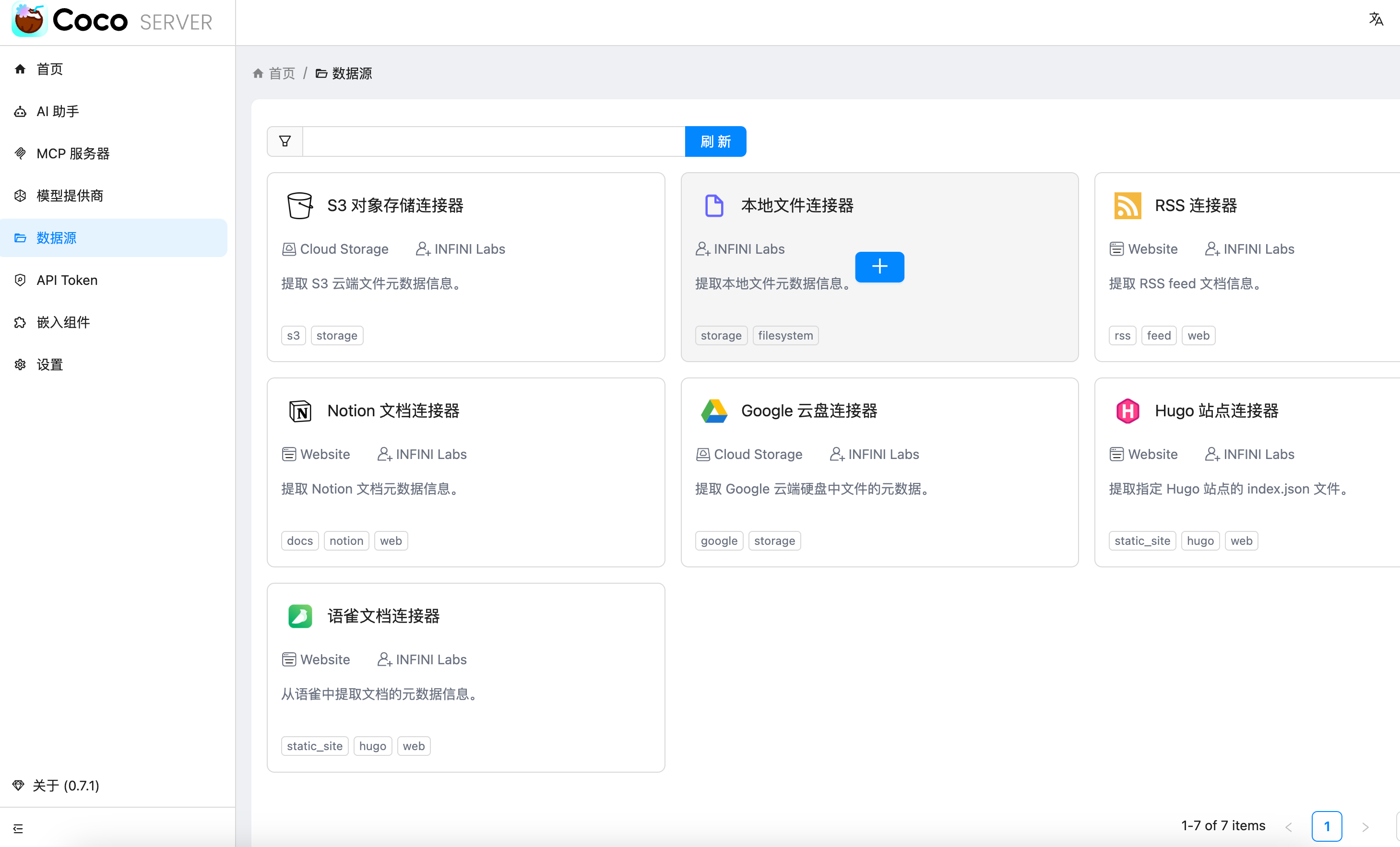
Task: Open API Token menu item
Action: pos(67,280)
